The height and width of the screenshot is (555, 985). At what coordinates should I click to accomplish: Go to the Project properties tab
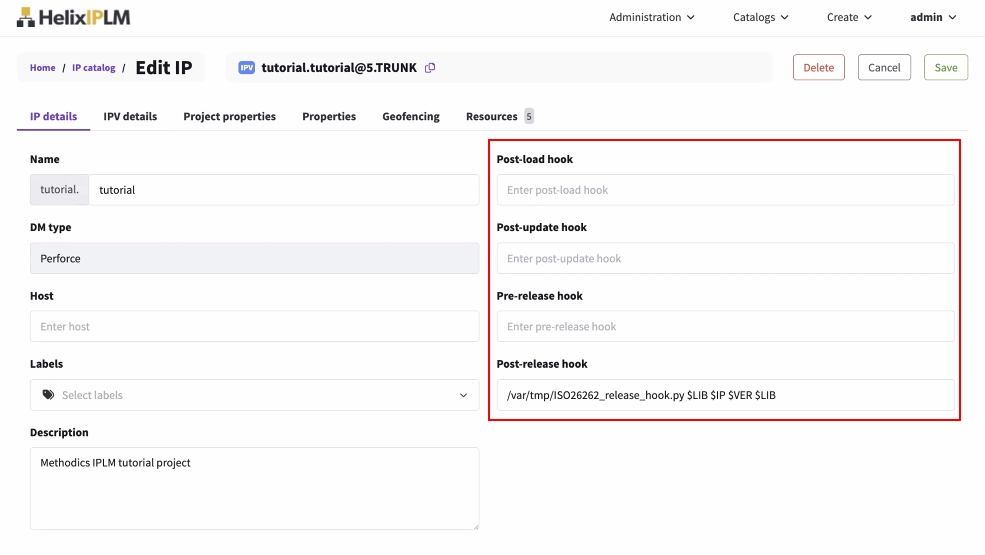[229, 116]
